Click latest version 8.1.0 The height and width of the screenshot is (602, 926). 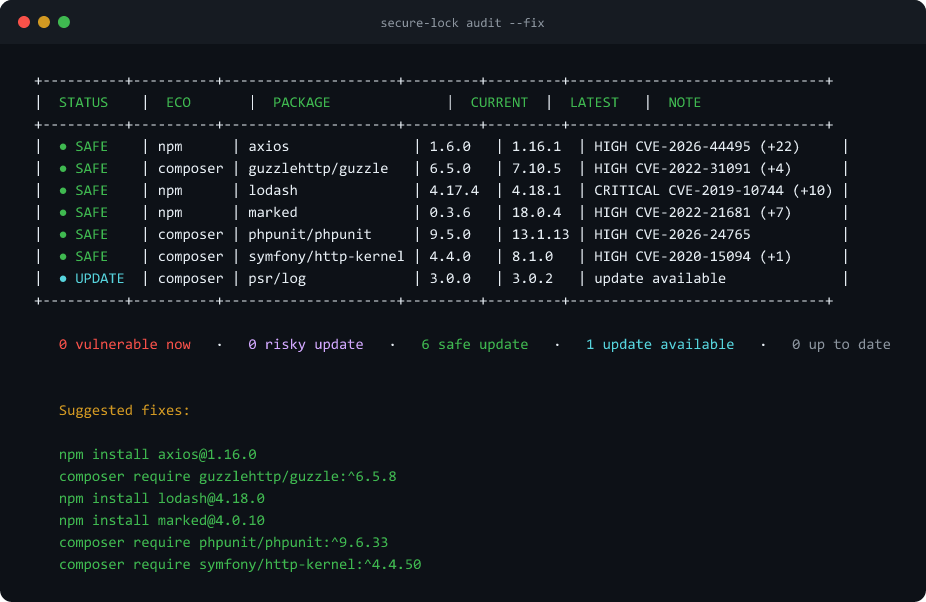tap(532, 256)
